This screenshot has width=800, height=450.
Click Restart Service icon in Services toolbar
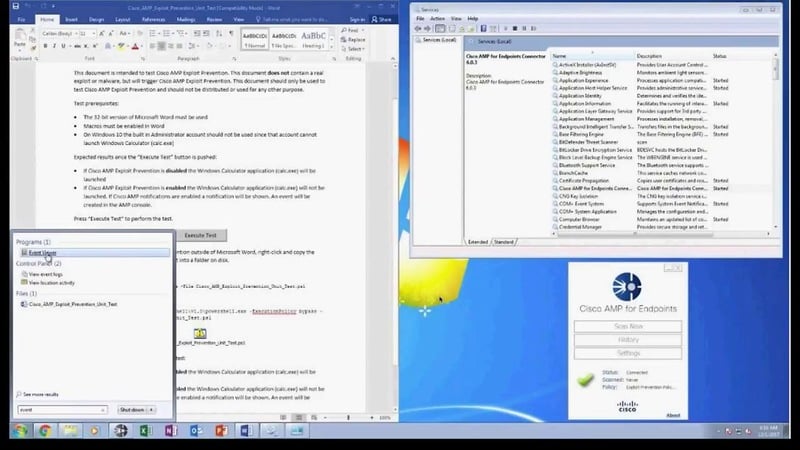534,29
